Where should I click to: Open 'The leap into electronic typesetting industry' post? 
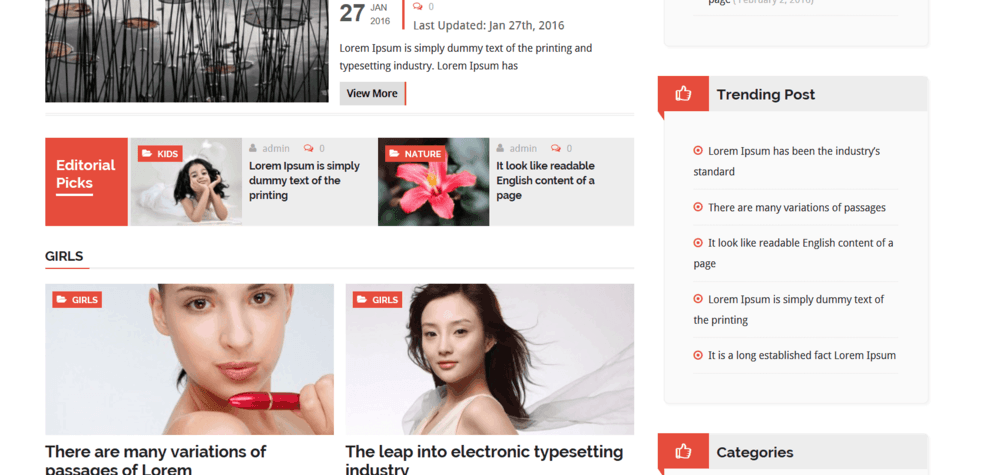[x=484, y=461]
